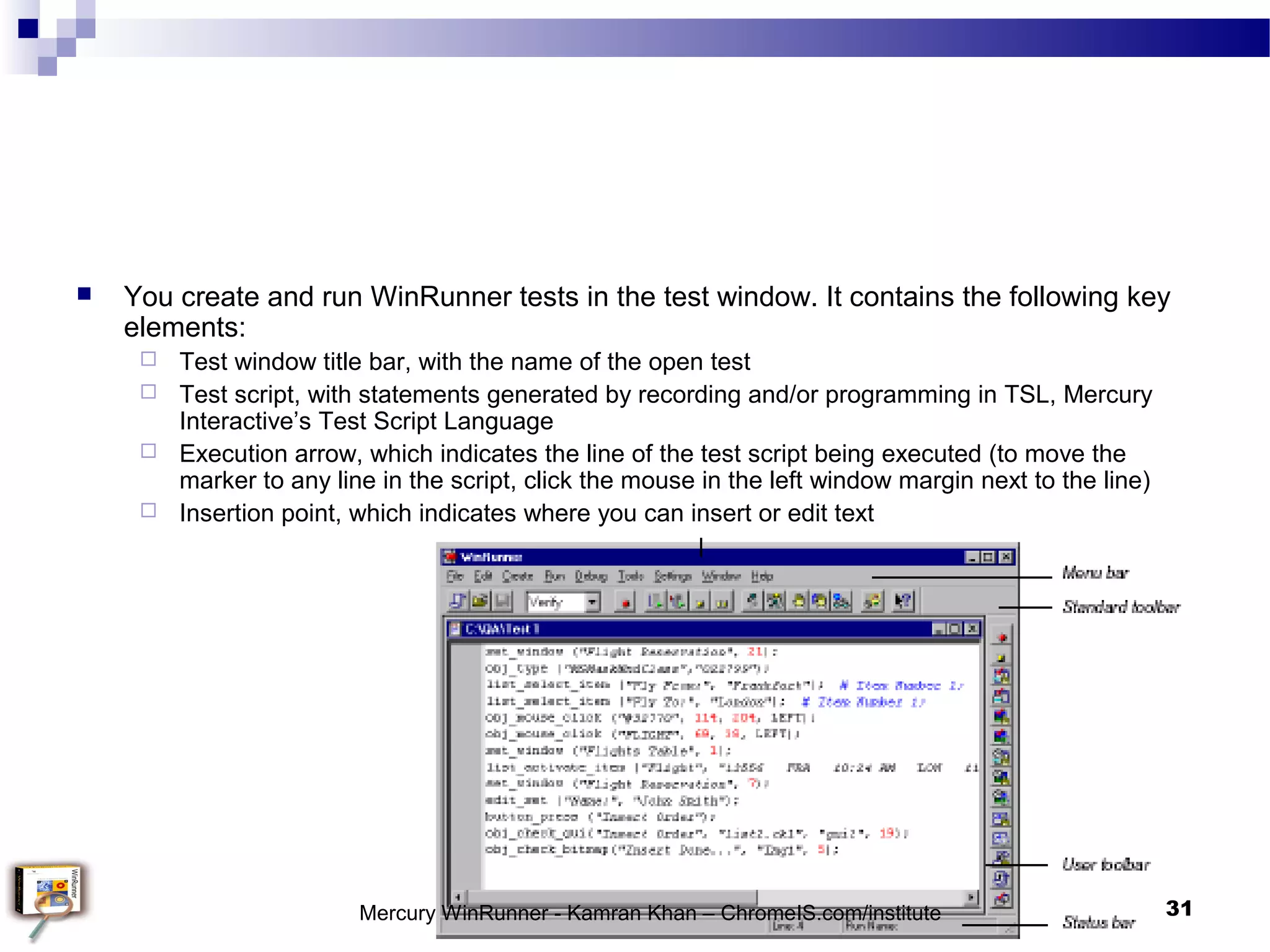The image size is (1270, 952).
Task: Click the toolbar icon just left of Help
Action: [x=873, y=601]
